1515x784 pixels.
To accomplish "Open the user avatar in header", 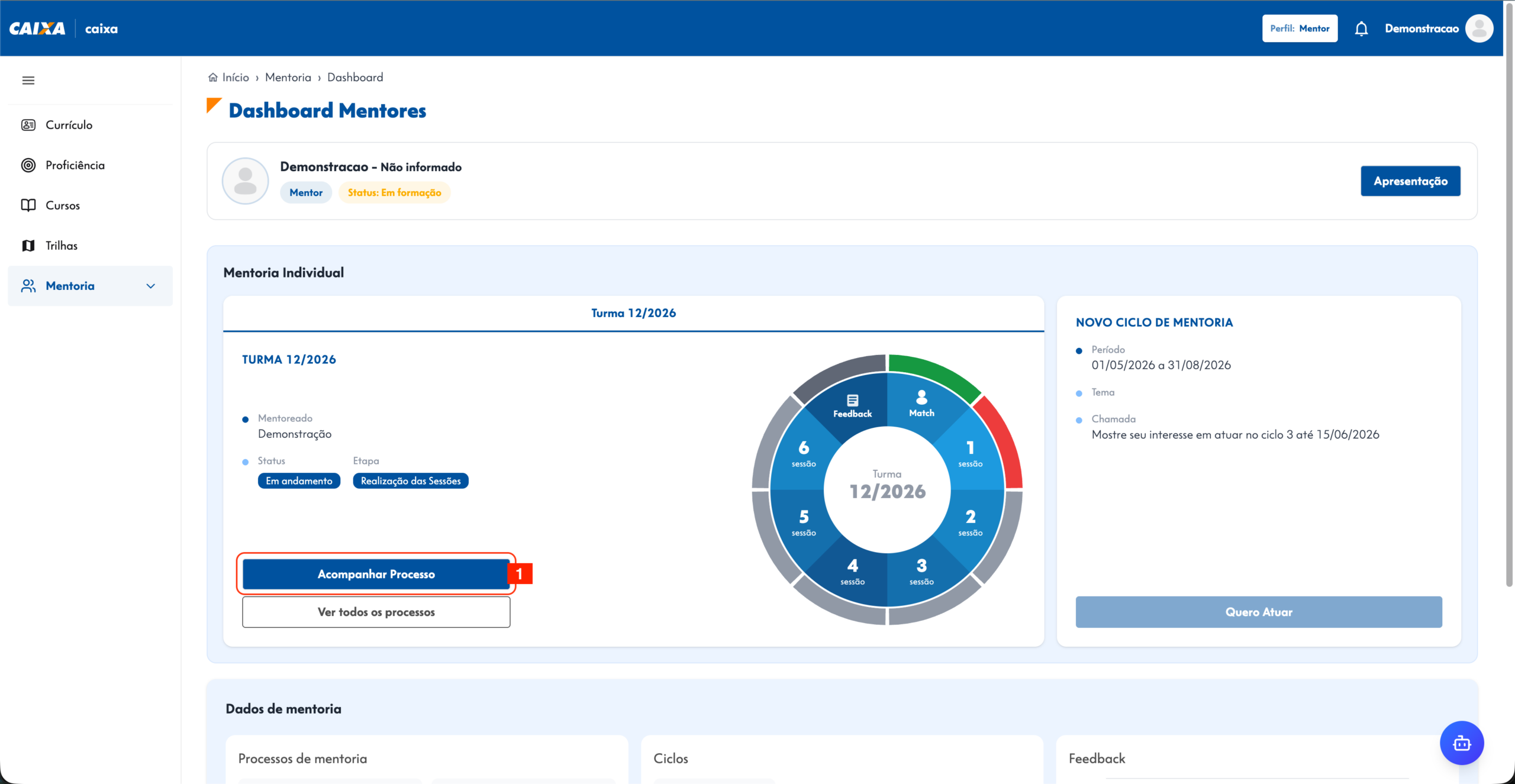I will click(1479, 28).
